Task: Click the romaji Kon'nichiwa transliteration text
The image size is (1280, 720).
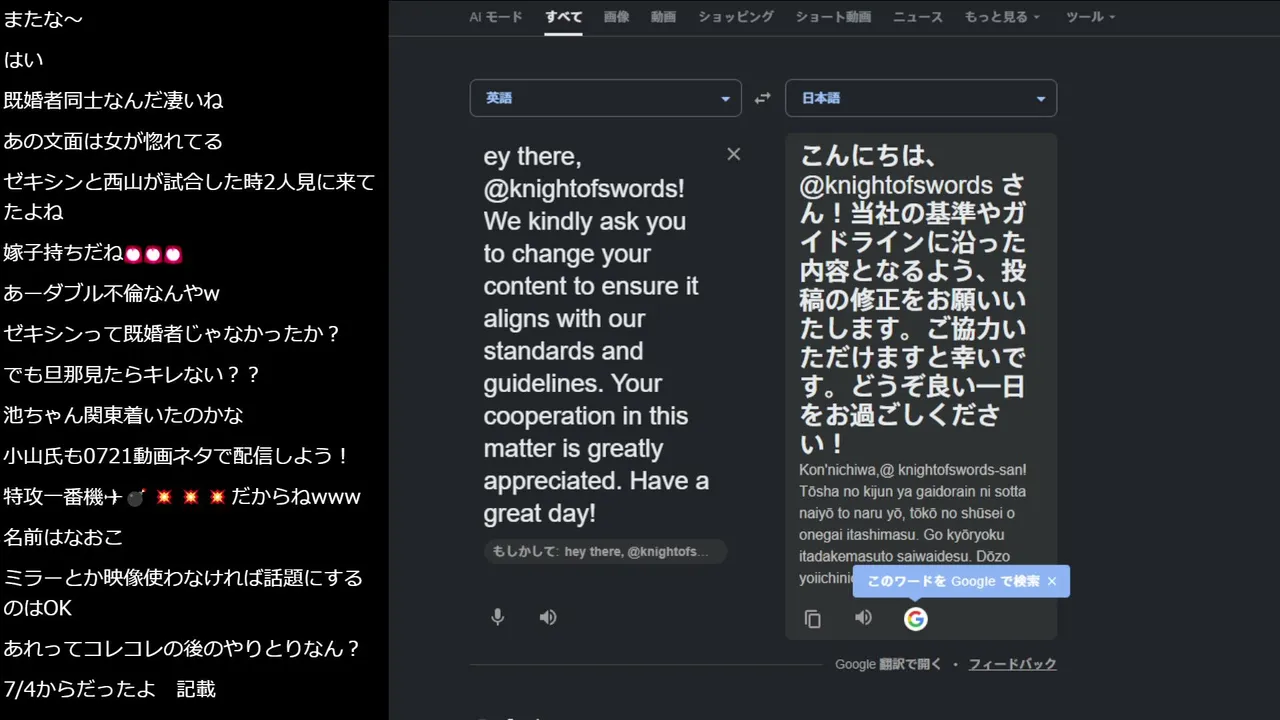Action: pyautogui.click(x=912, y=523)
